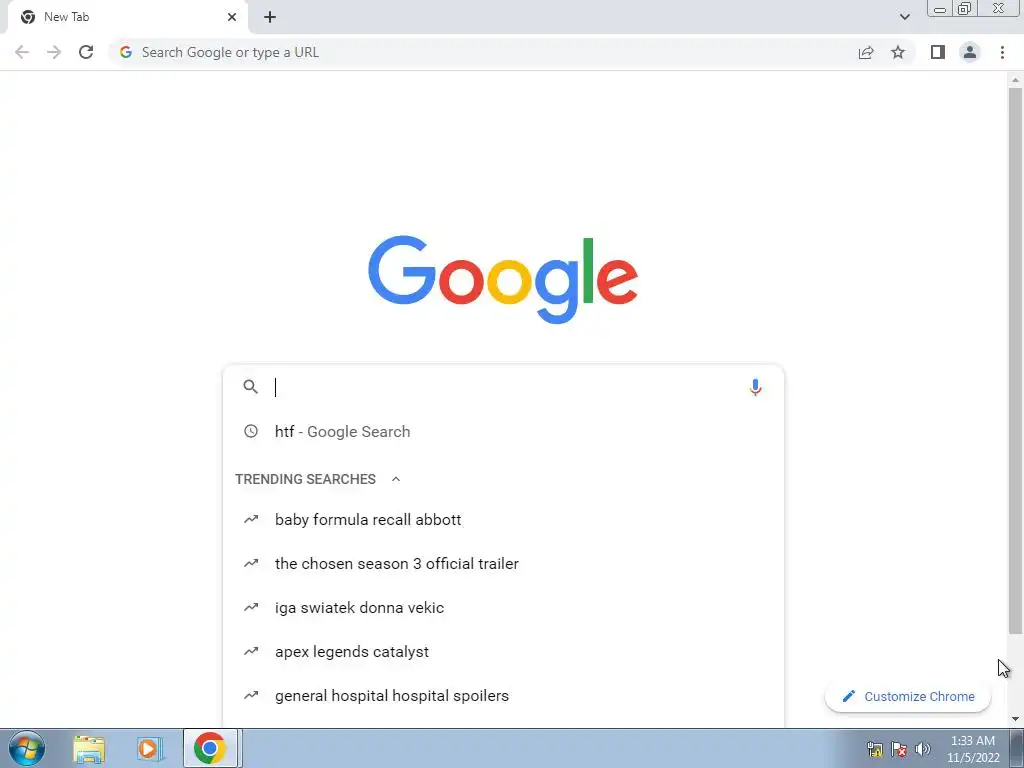Viewport: 1024px width, 768px height.
Task: Toggle the Chrome side panel icon
Action: tap(938, 52)
